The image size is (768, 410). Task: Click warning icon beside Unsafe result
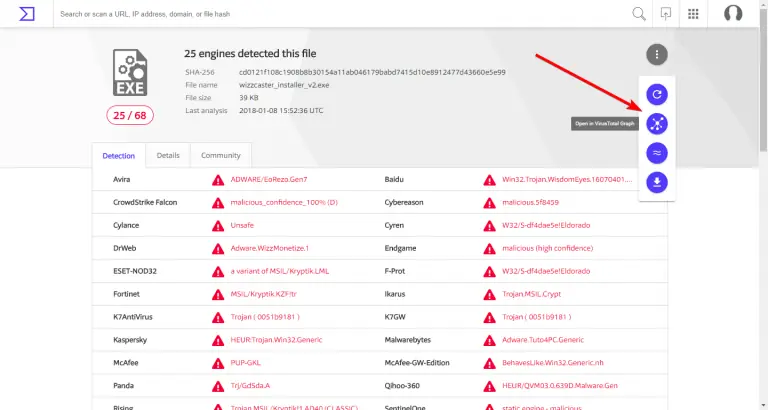pyautogui.click(x=218, y=226)
